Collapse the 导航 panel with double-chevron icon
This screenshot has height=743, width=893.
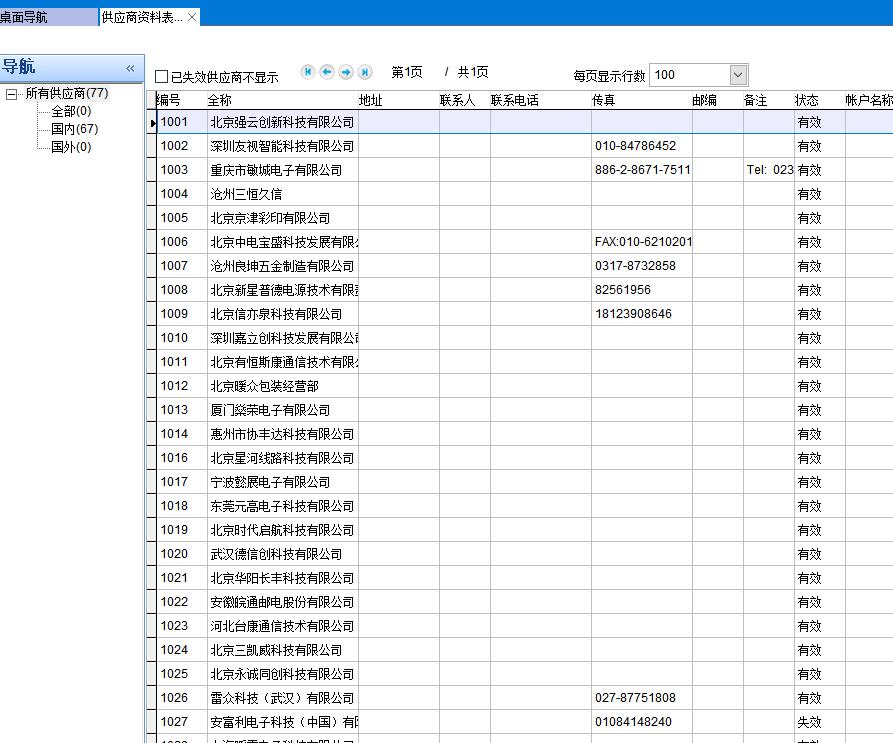pyautogui.click(x=130, y=68)
